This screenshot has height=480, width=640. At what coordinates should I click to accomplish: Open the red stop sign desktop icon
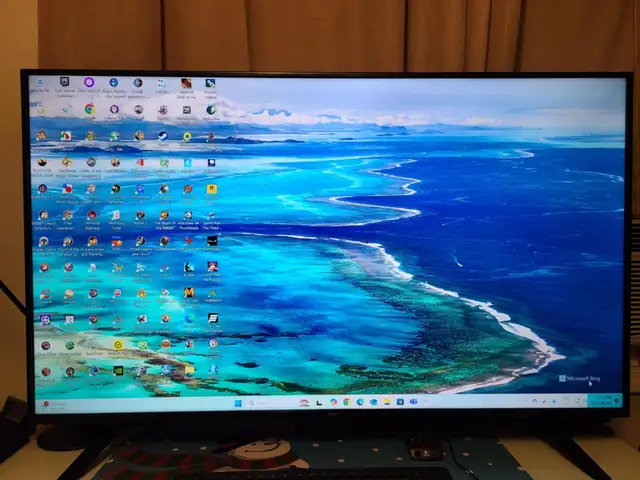click(x=117, y=293)
